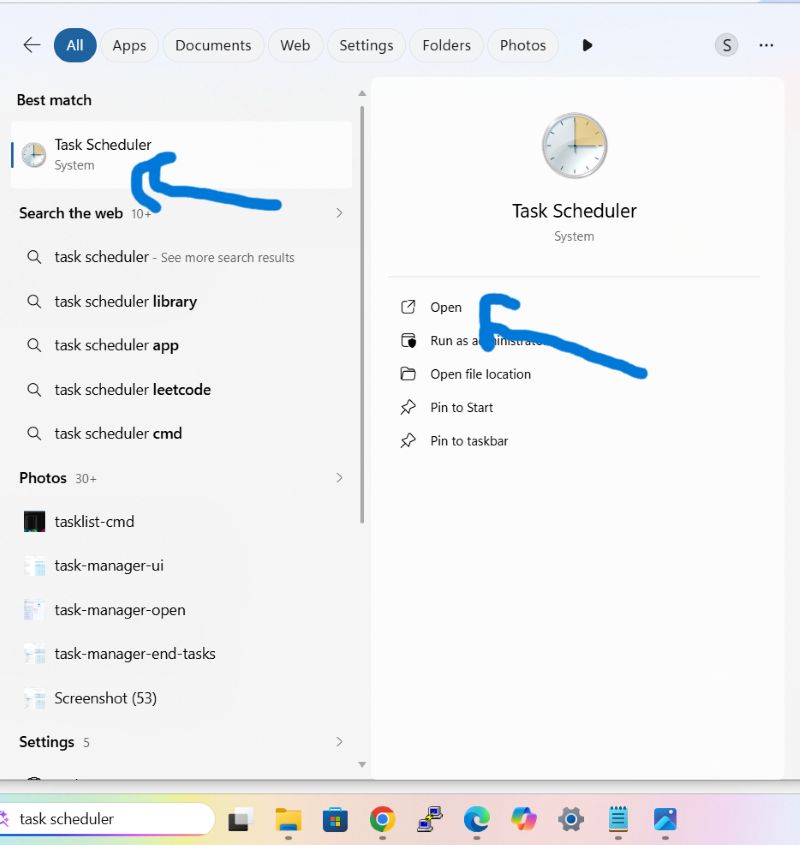Click the Pin to Start pin icon

pos(408,407)
